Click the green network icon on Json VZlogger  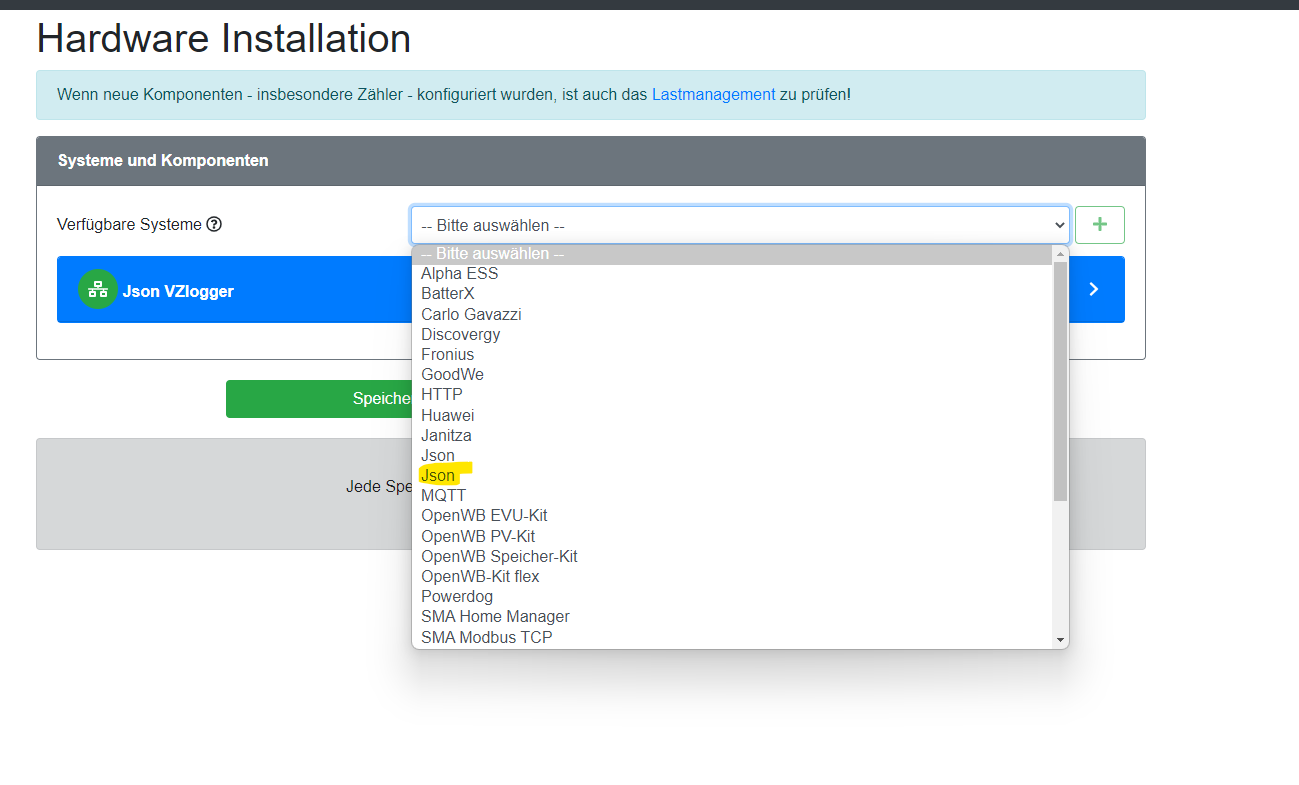(98, 290)
